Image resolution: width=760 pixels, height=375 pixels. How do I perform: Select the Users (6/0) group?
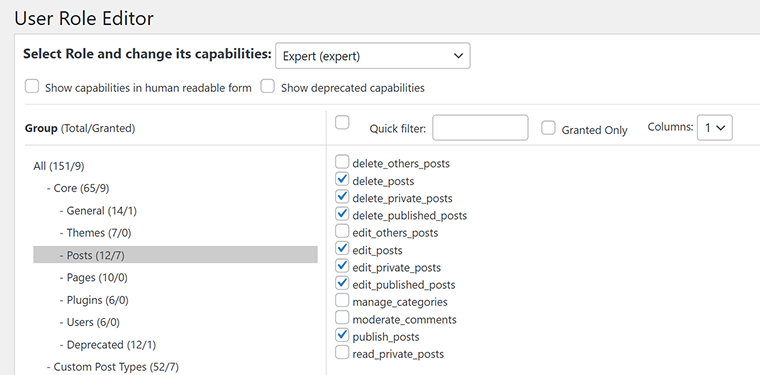tap(90, 322)
